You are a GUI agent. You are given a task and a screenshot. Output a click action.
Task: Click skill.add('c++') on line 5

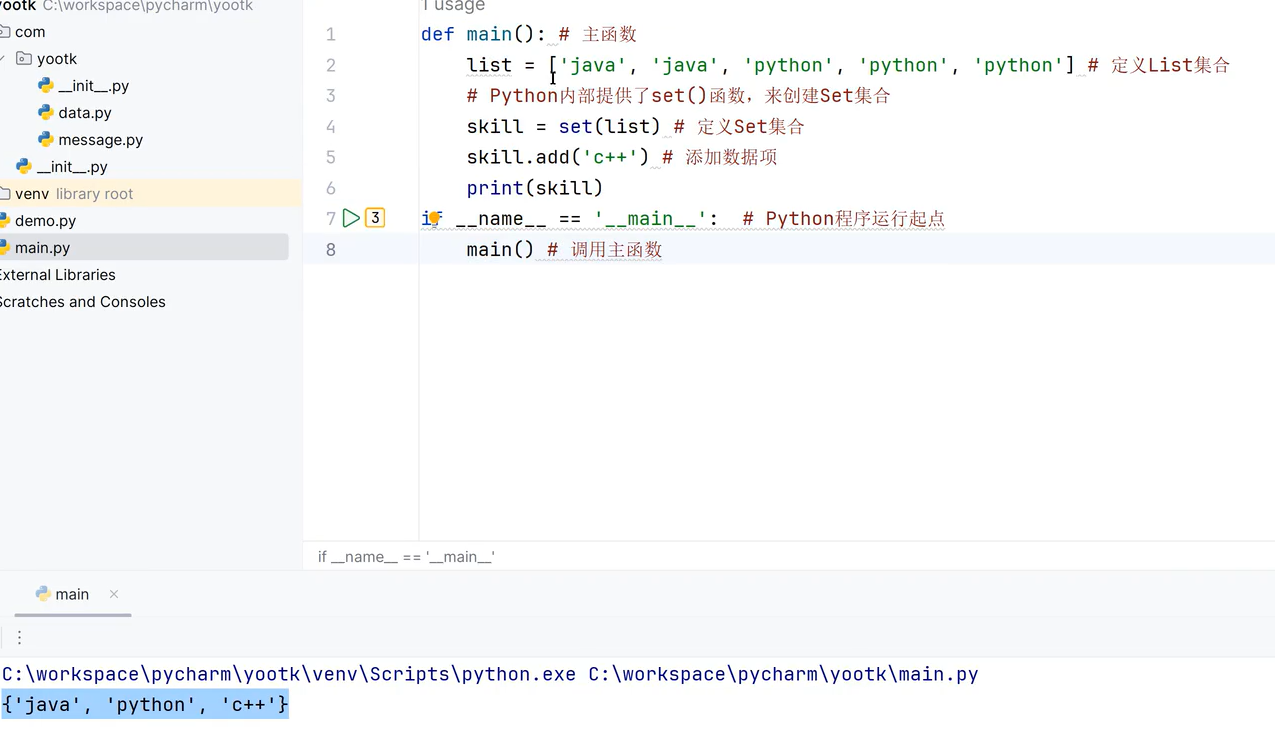(558, 157)
